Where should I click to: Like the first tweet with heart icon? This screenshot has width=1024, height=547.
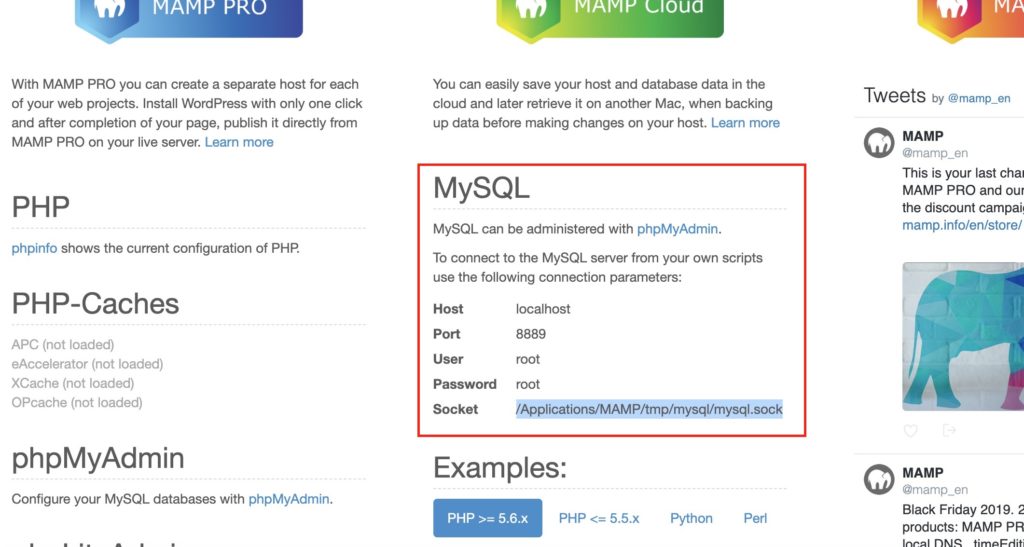coord(910,430)
